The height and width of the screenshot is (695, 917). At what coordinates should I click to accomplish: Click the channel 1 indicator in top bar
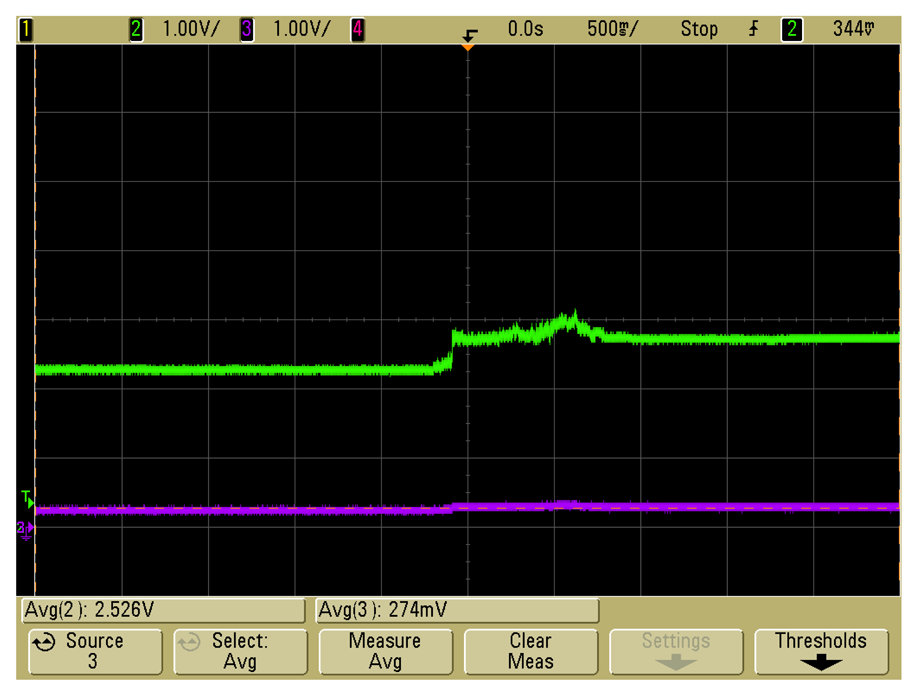(x=26, y=29)
